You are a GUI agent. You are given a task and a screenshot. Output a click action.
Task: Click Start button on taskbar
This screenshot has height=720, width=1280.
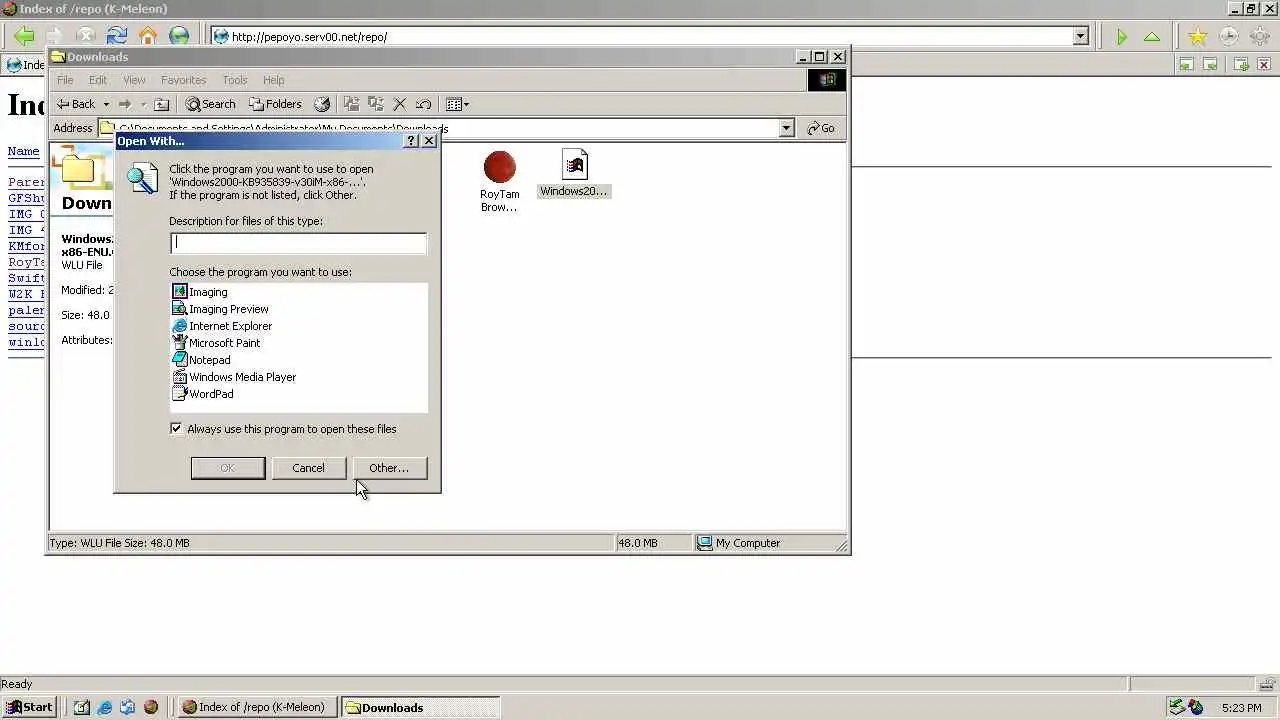[29, 707]
